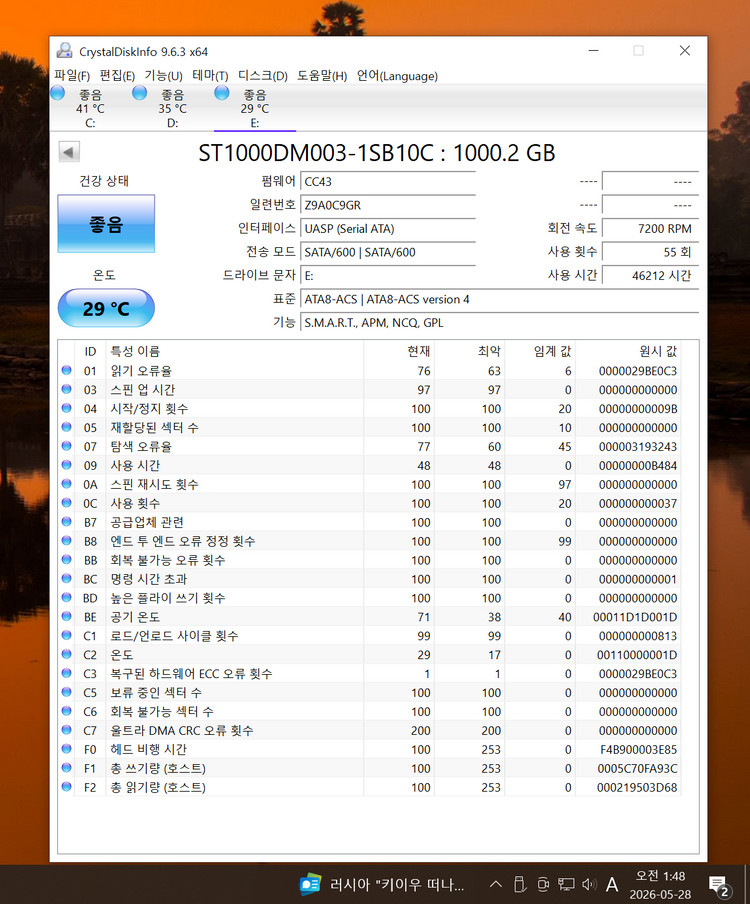Click raw value F4B900003E85 of 헤드 비행 시간
The height and width of the screenshot is (904, 750).
coord(638,749)
